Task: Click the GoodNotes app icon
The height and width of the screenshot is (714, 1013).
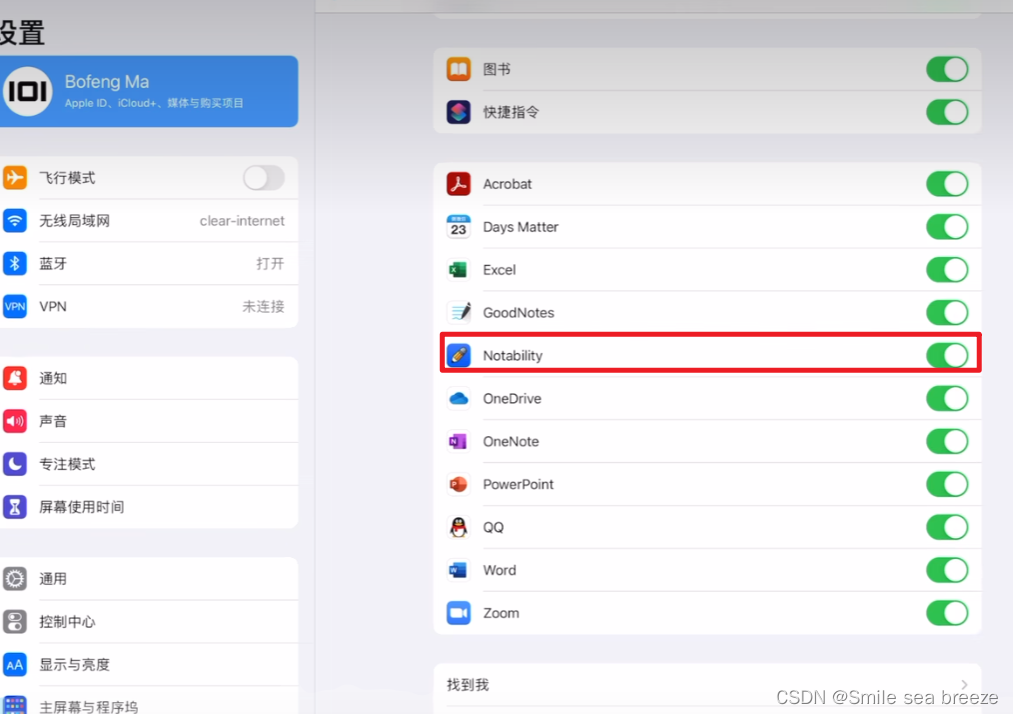Action: pos(459,313)
